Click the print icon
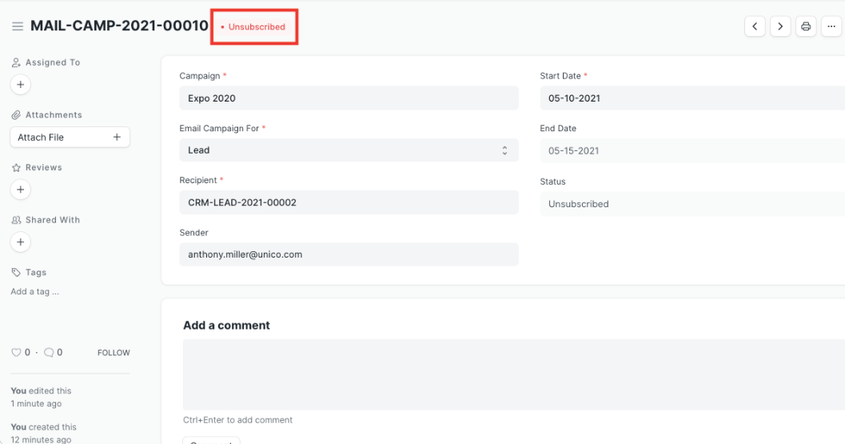Image resolution: width=845 pixels, height=444 pixels. [x=806, y=27]
